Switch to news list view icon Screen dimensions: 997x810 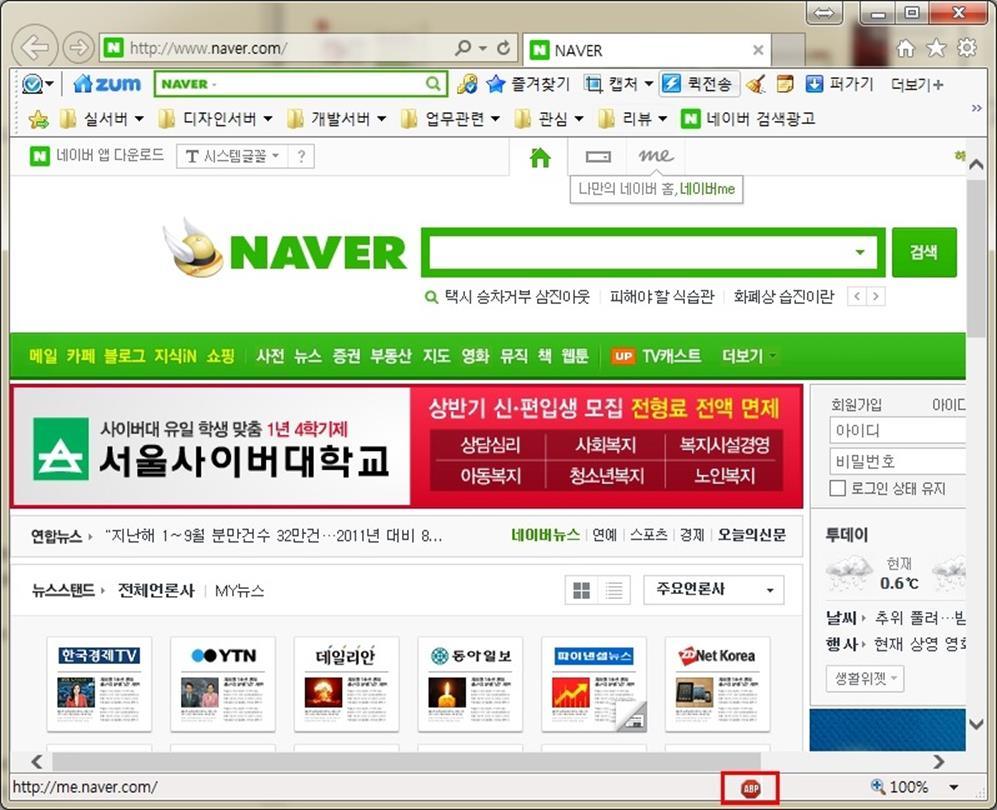click(614, 591)
